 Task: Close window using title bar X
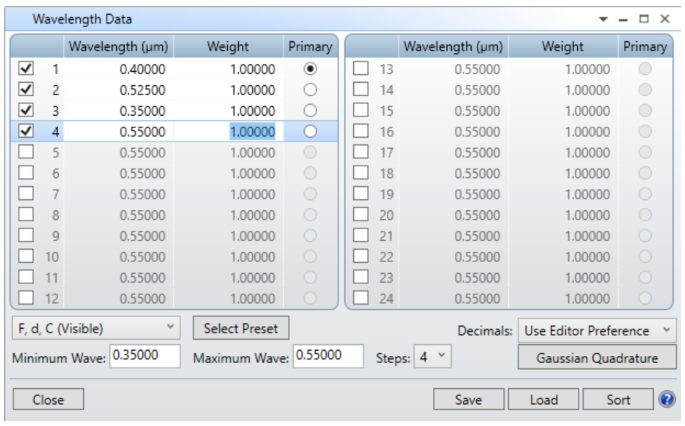tap(665, 19)
